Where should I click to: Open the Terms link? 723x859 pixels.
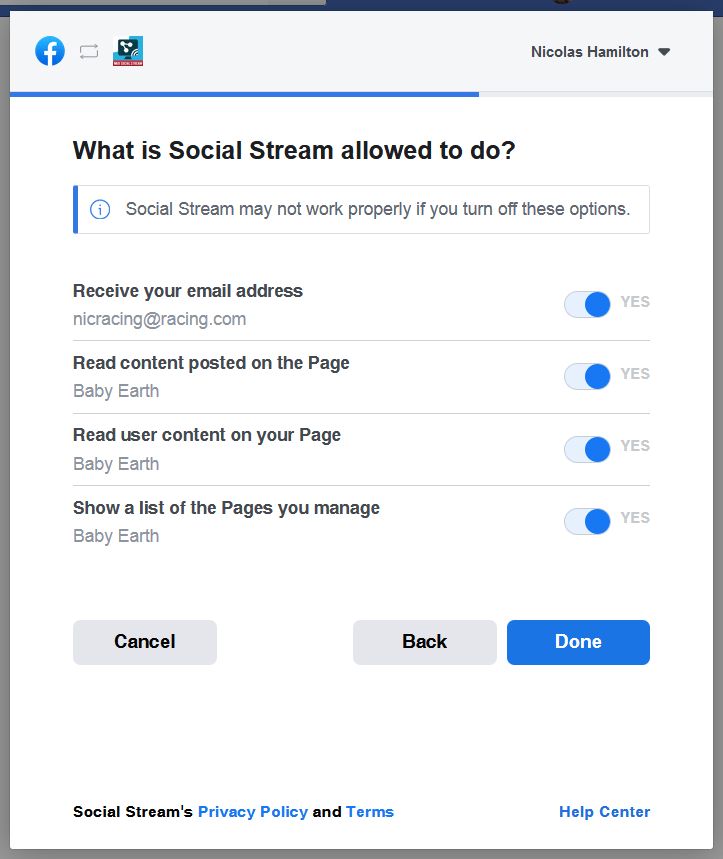tap(370, 811)
